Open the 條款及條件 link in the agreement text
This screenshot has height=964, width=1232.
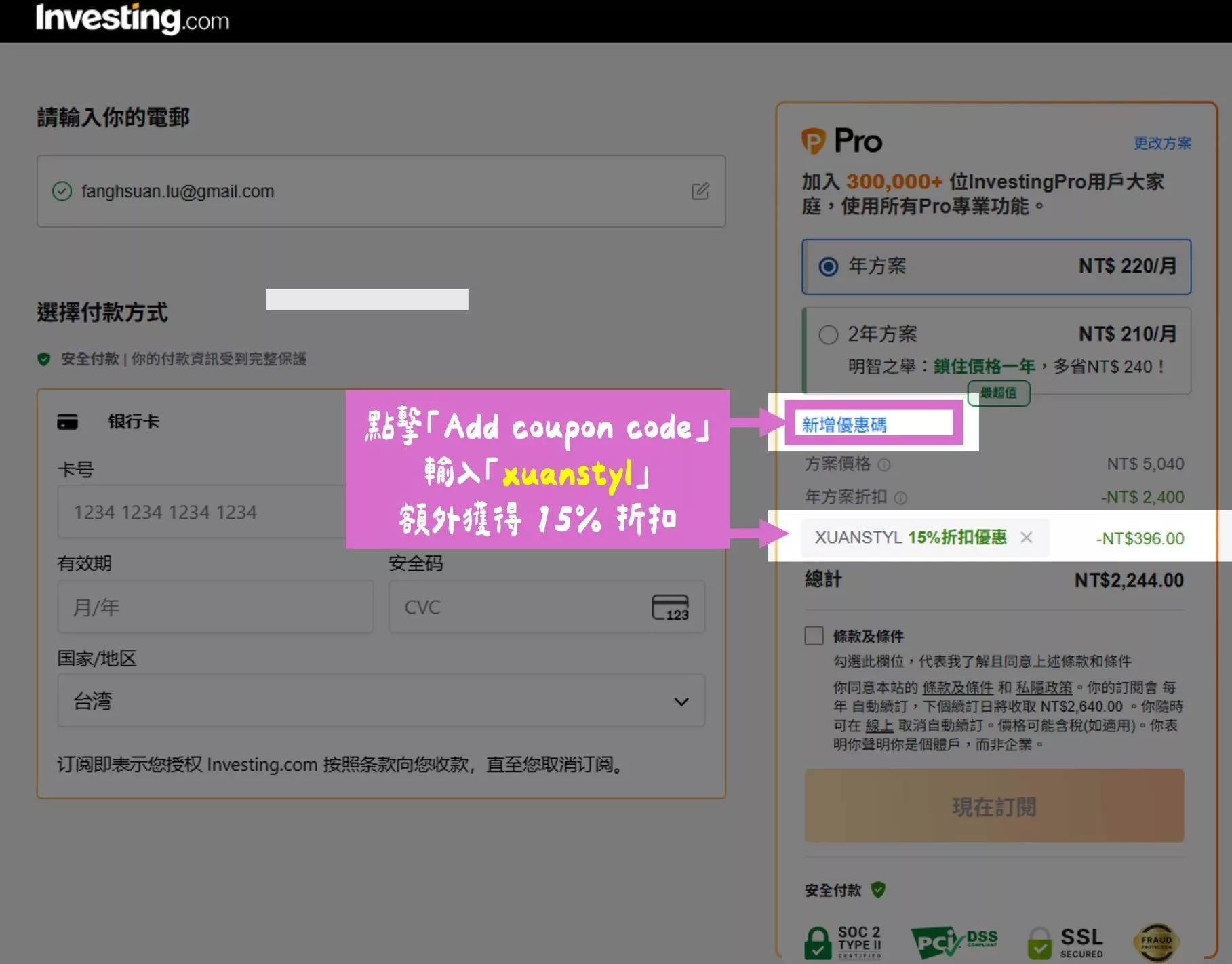click(x=957, y=687)
